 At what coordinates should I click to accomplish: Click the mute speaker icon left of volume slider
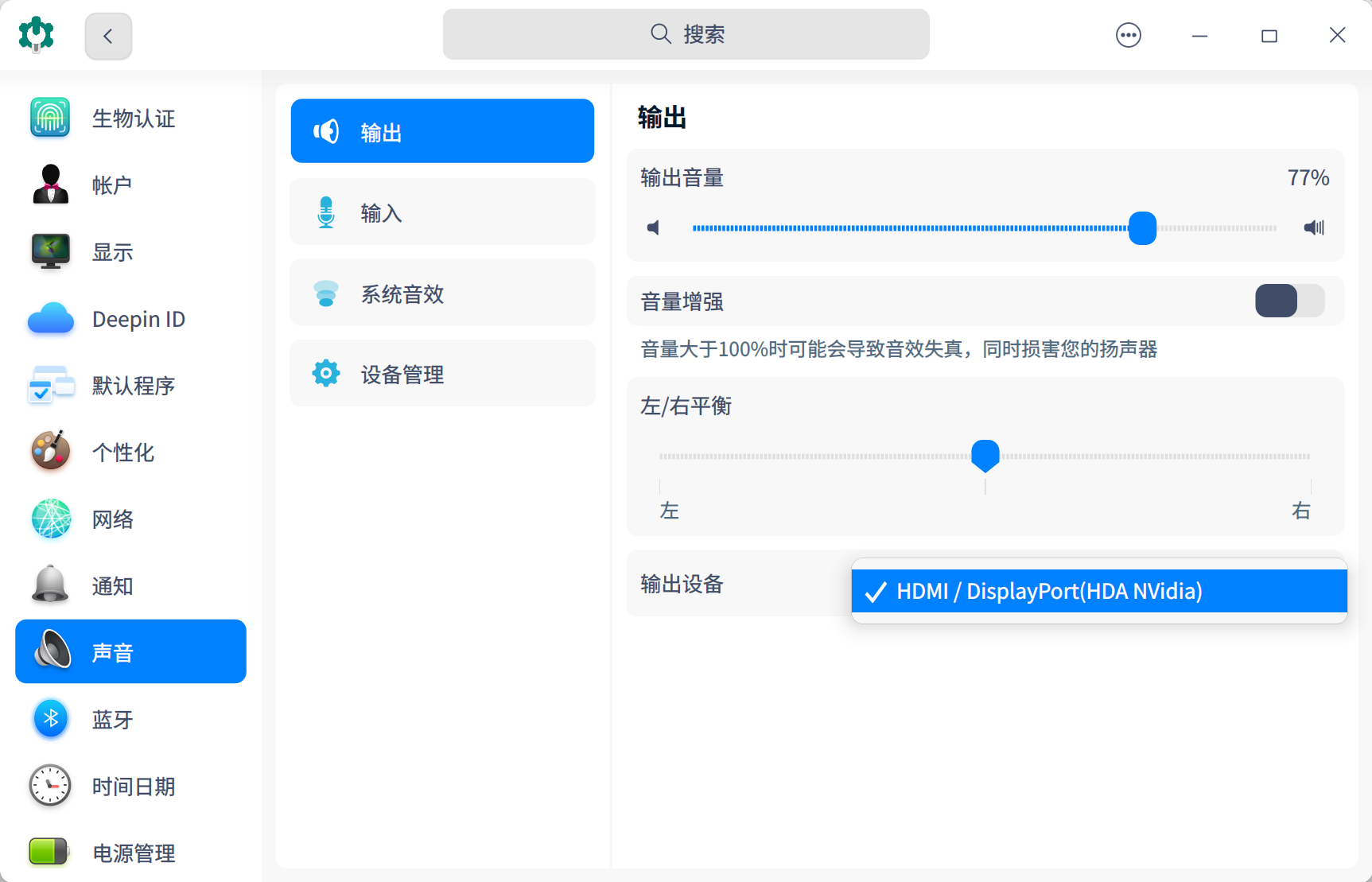tap(653, 228)
